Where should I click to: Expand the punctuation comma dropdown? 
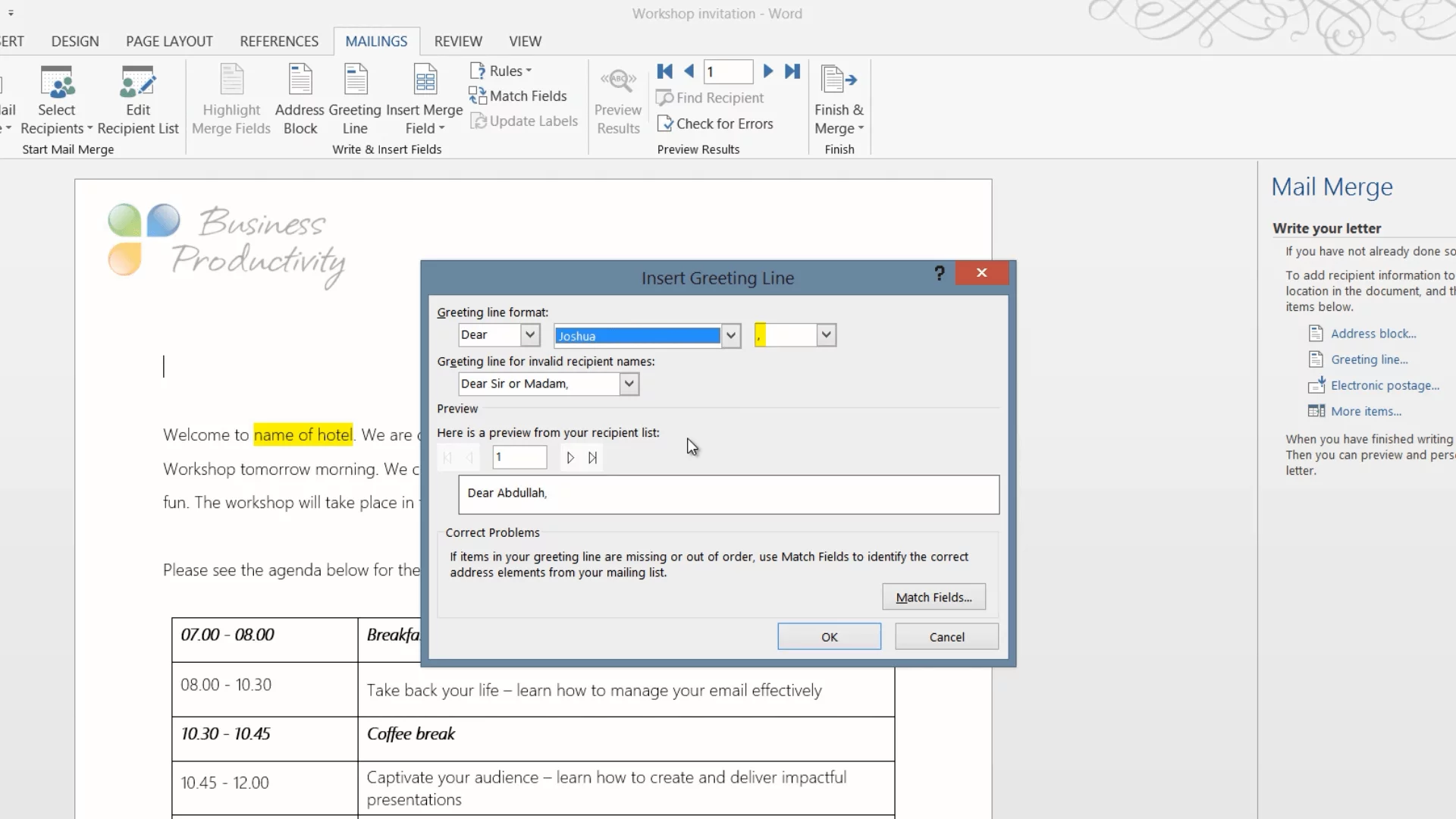pos(826,334)
